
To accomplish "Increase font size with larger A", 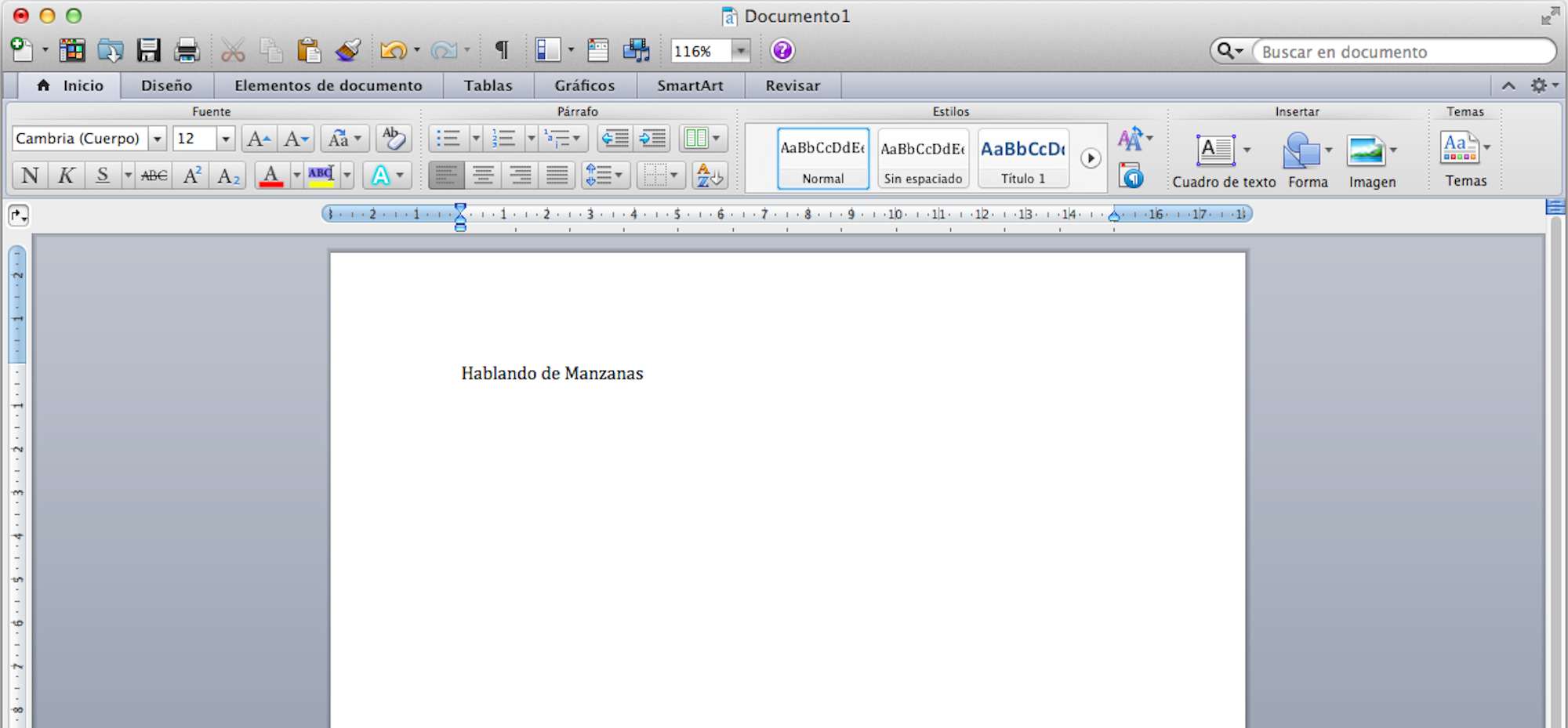I will point(259,139).
